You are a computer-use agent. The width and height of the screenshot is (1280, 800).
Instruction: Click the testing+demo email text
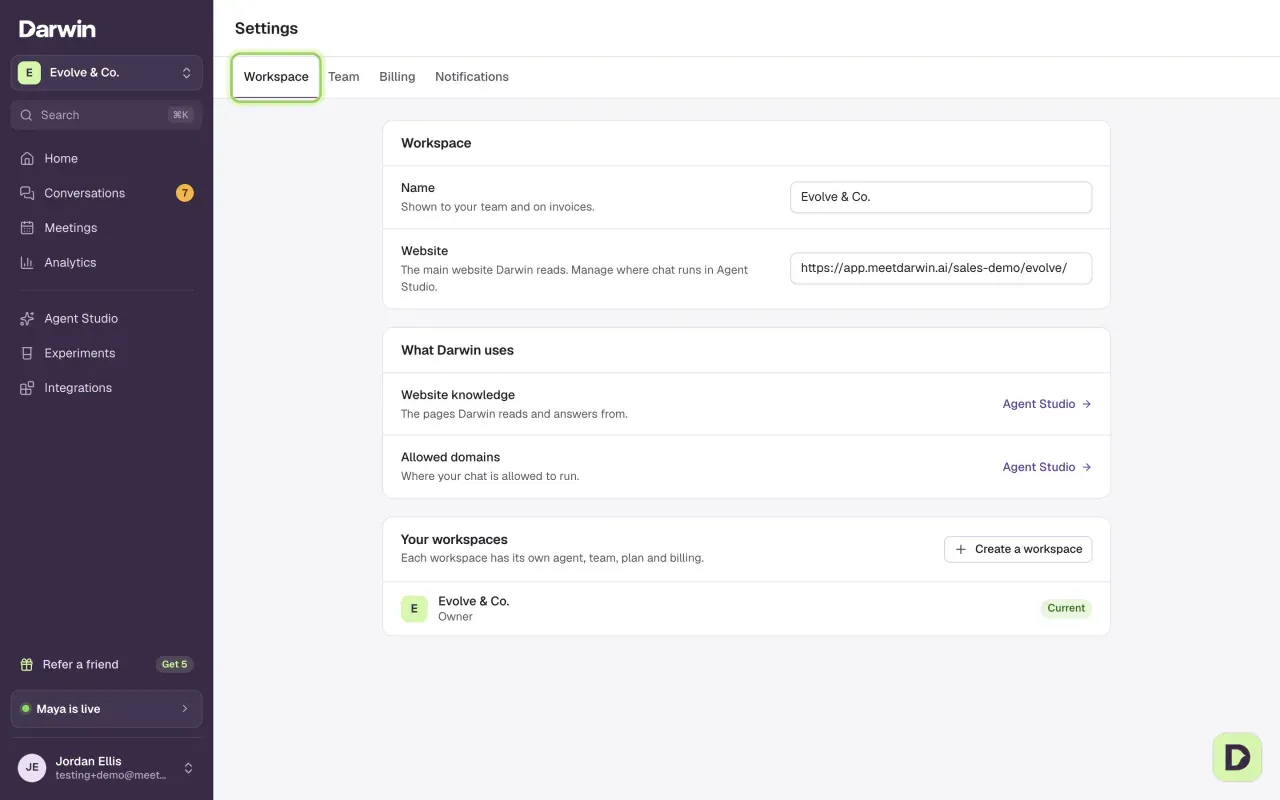coord(111,775)
